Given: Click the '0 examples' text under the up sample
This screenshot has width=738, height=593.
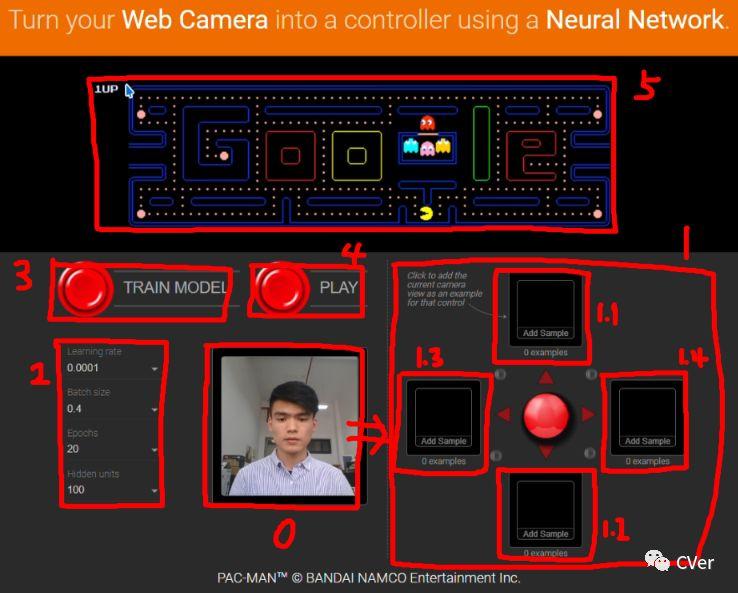Looking at the screenshot, I should tap(545, 353).
